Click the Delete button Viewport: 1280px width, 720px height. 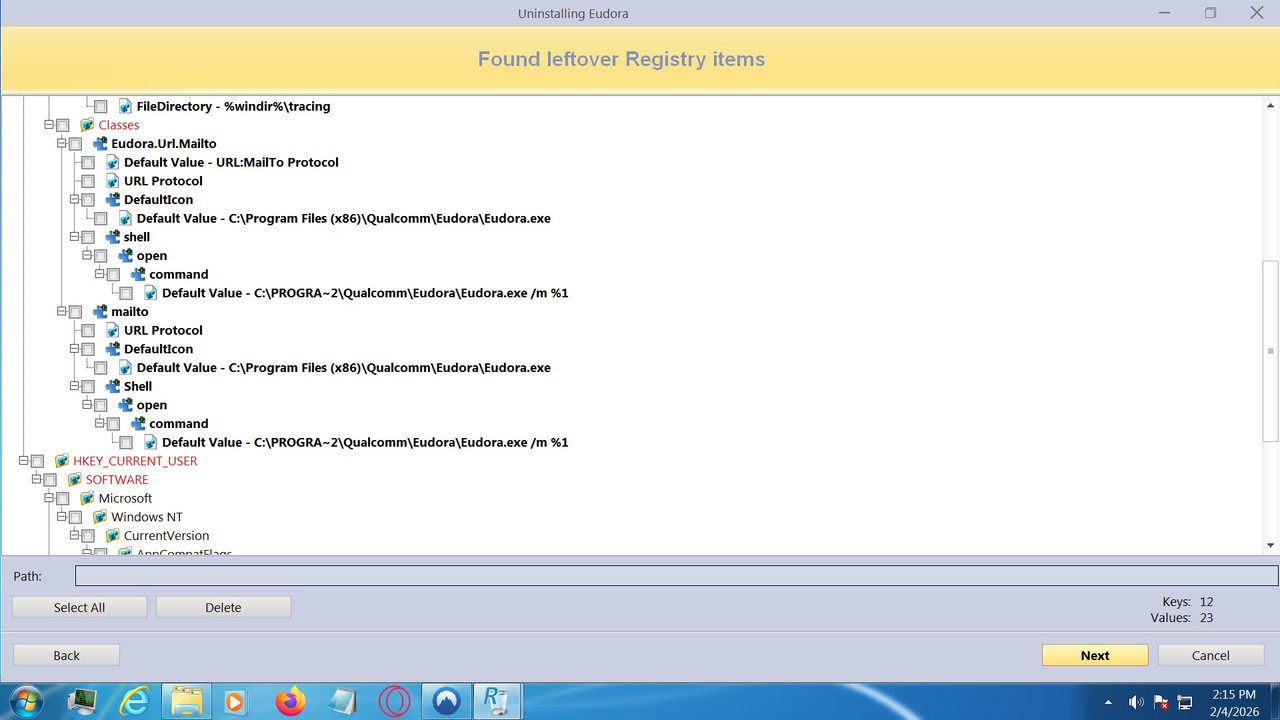click(x=223, y=607)
